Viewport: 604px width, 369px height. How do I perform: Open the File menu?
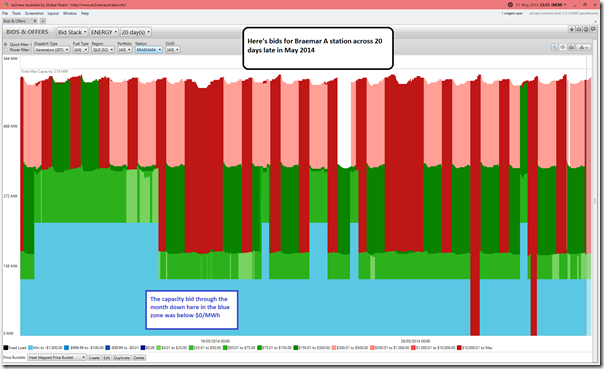click(5, 13)
